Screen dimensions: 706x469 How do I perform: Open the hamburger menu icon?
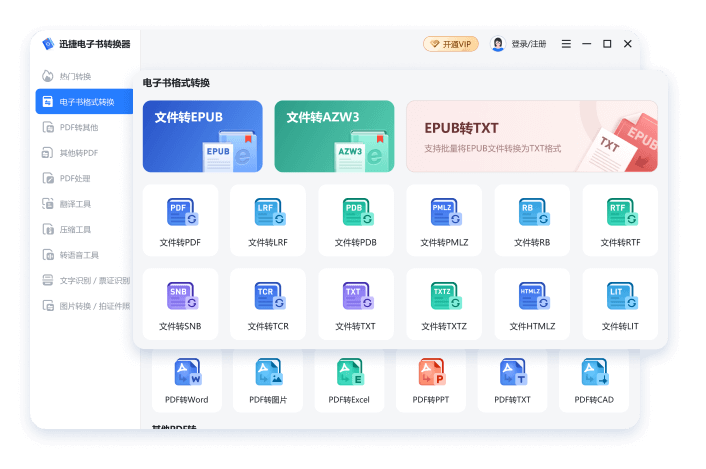[x=566, y=44]
